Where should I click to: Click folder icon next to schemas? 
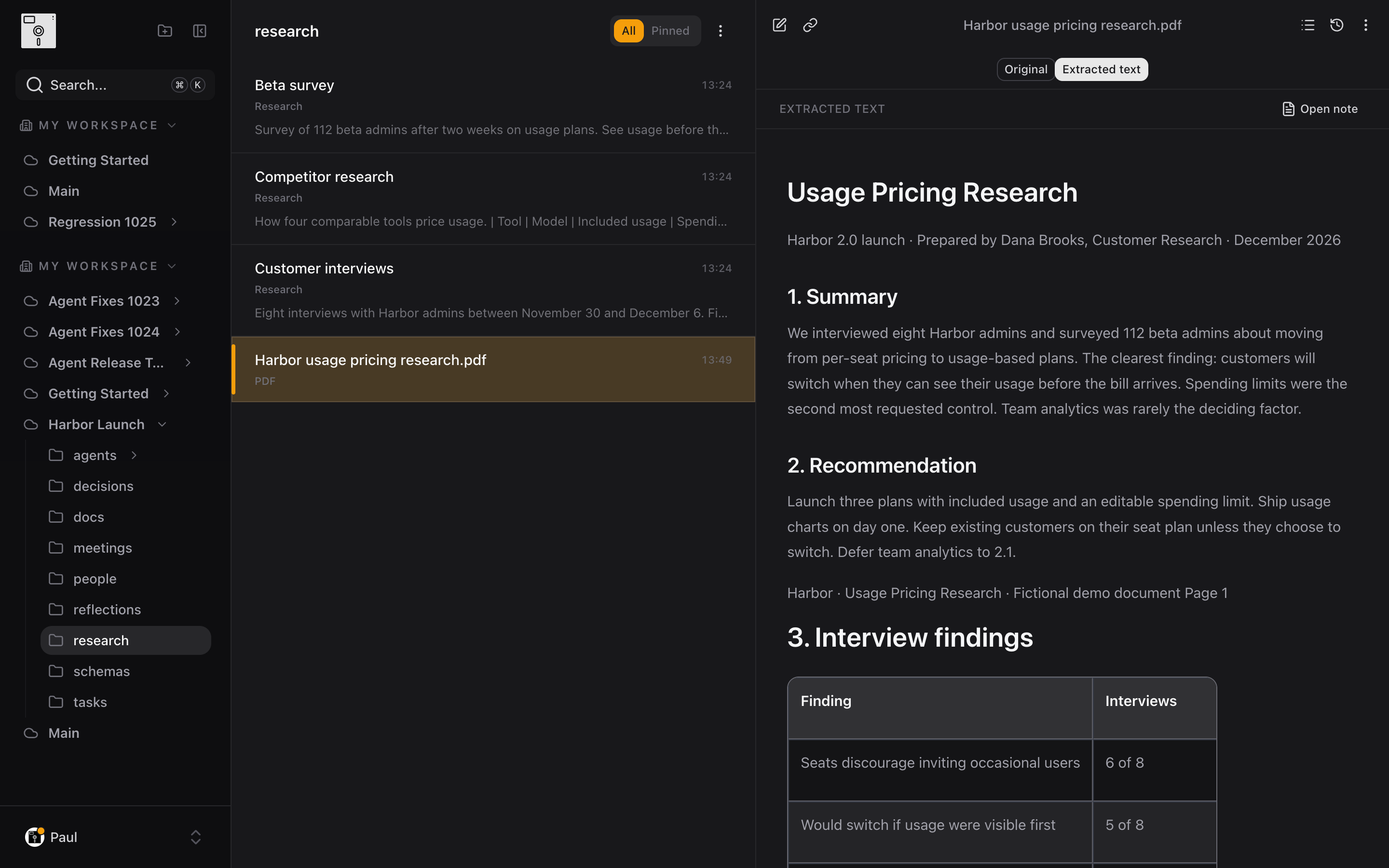pyautogui.click(x=55, y=671)
